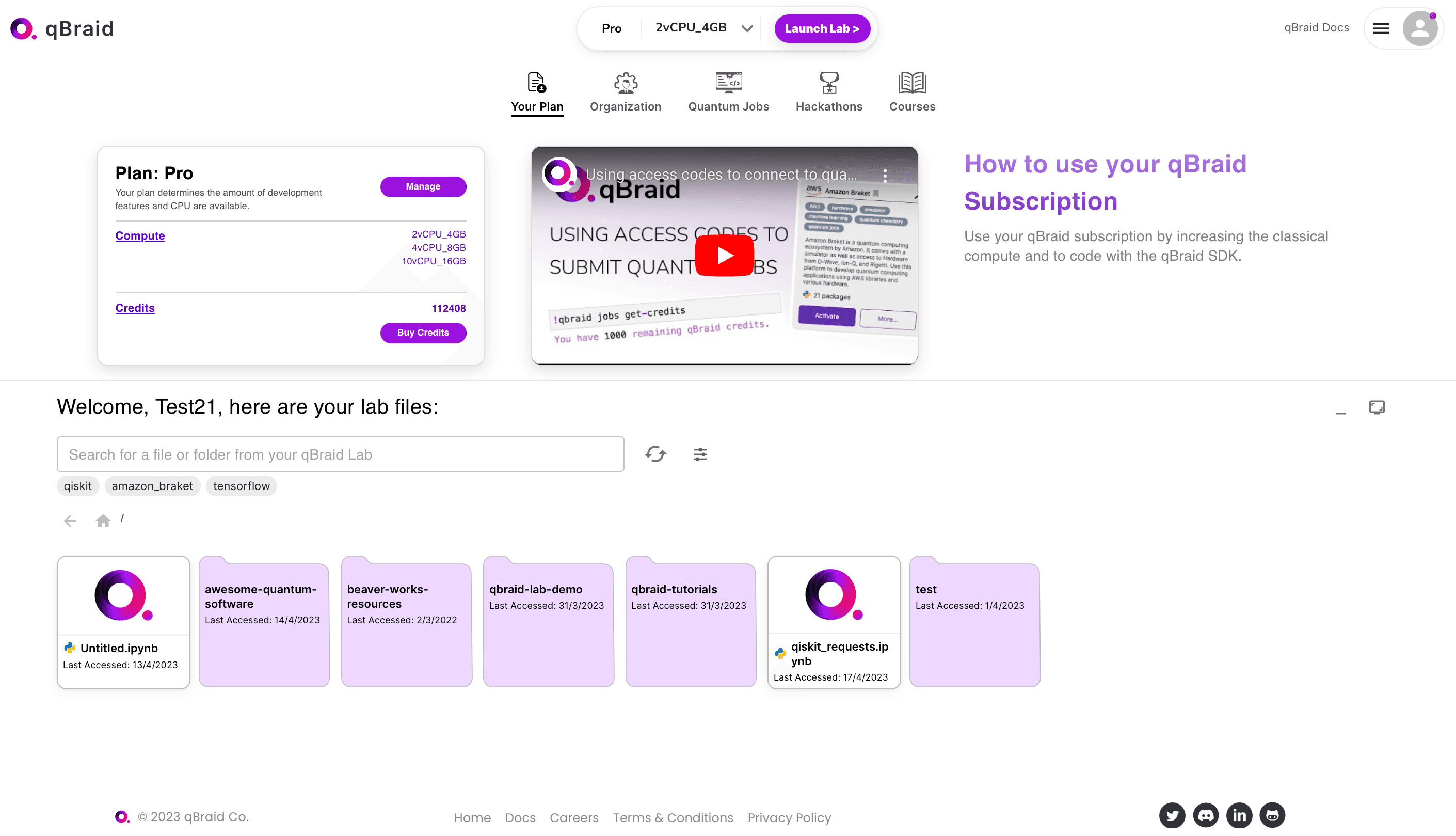Filter files by the qiskit tag
Viewport: 1456px width, 836px height.
pos(77,486)
